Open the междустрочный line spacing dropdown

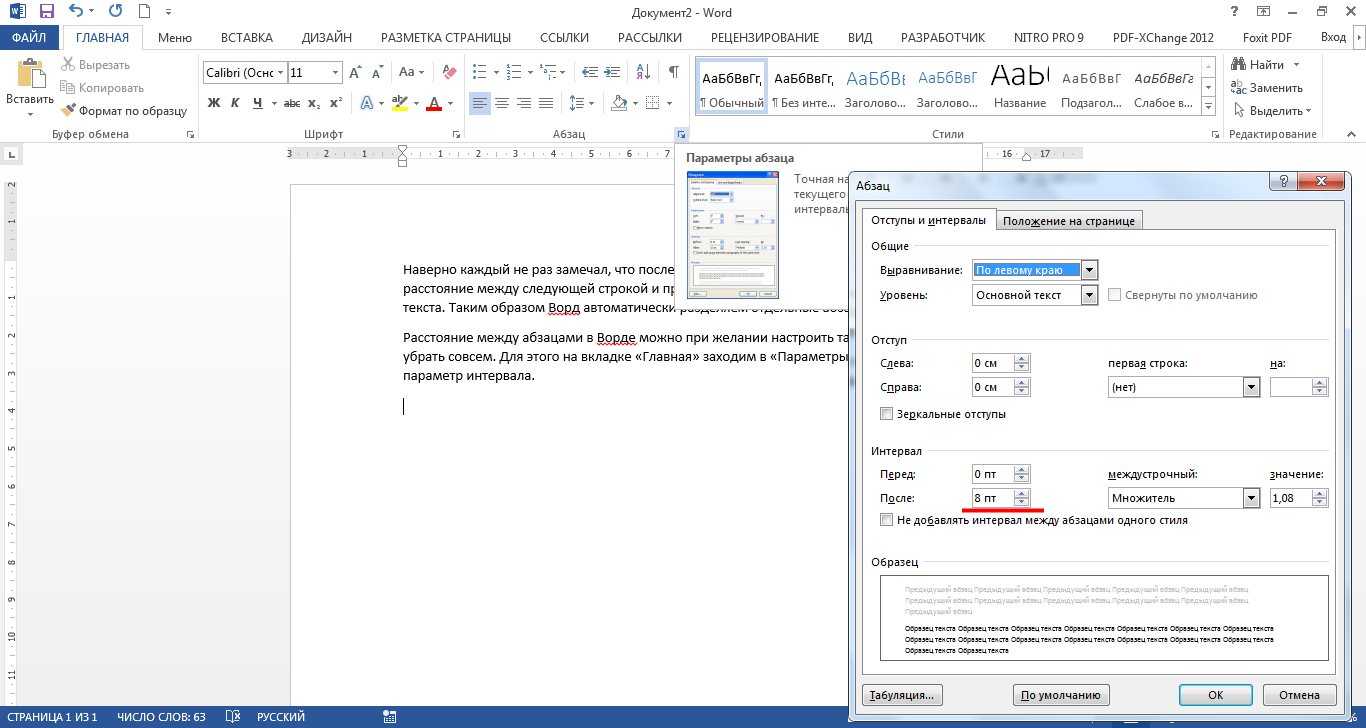(x=1251, y=498)
